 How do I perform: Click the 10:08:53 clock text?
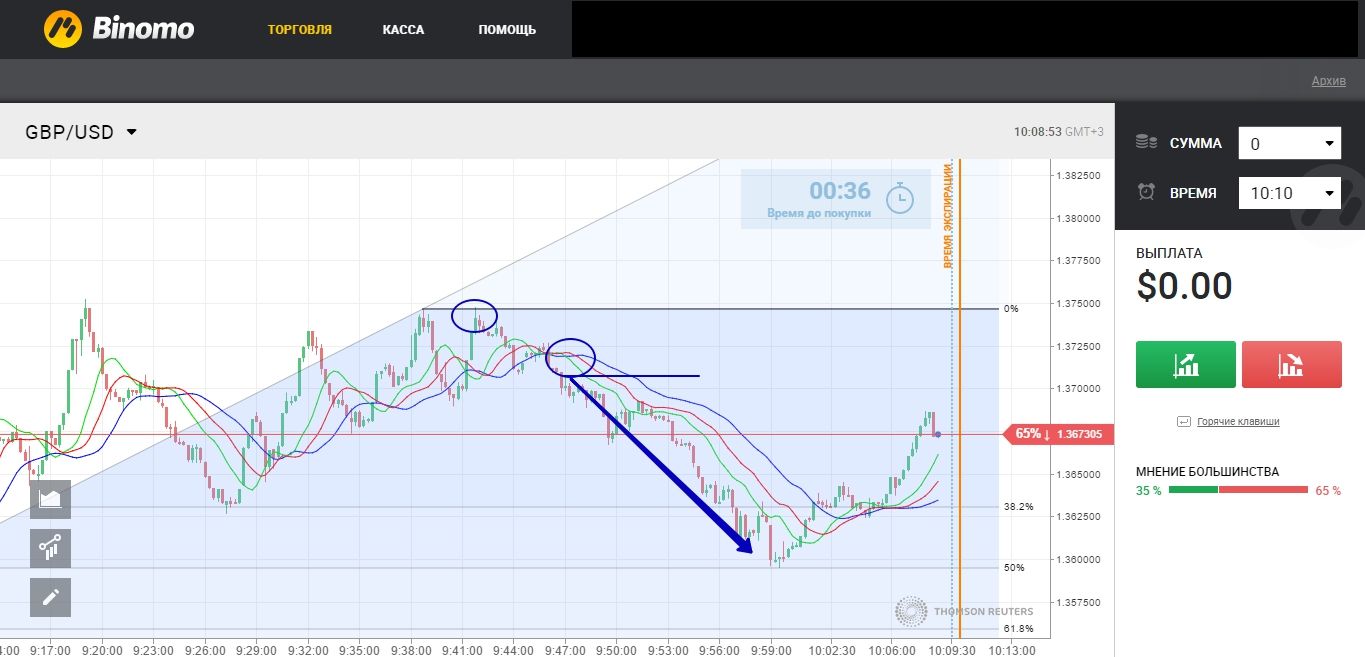click(x=1037, y=132)
